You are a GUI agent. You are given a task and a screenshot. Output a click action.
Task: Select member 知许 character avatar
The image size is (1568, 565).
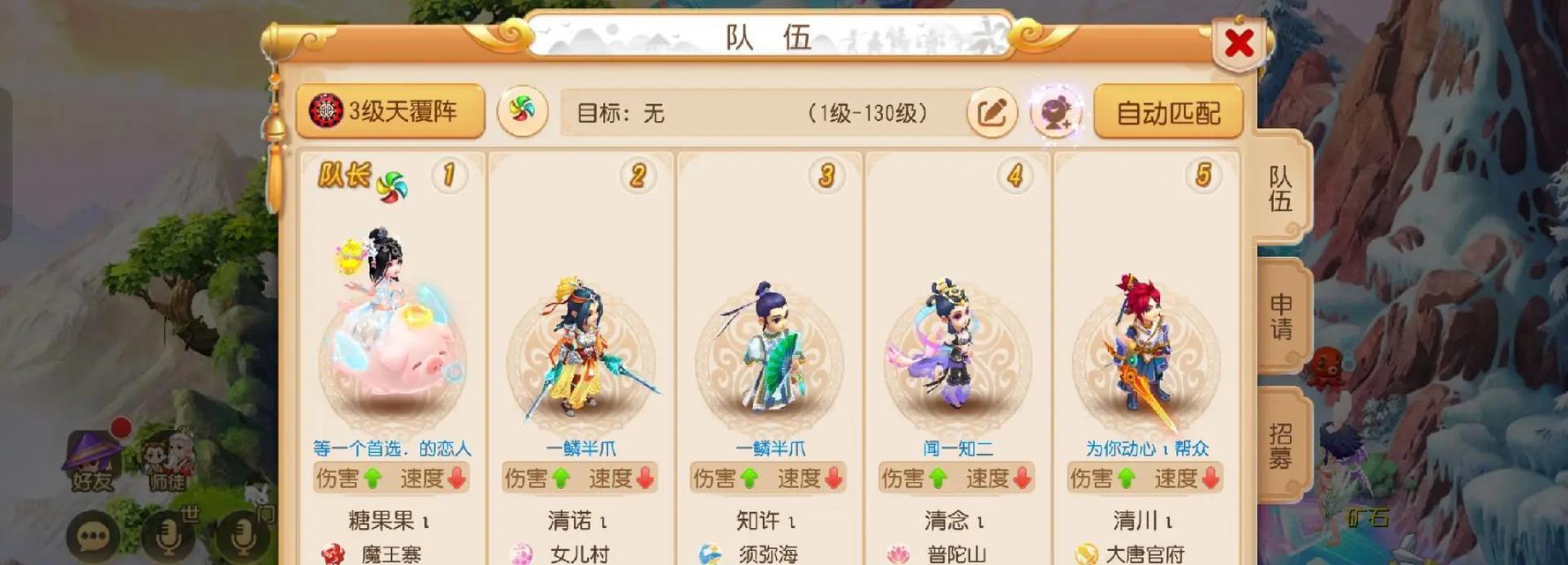769,349
